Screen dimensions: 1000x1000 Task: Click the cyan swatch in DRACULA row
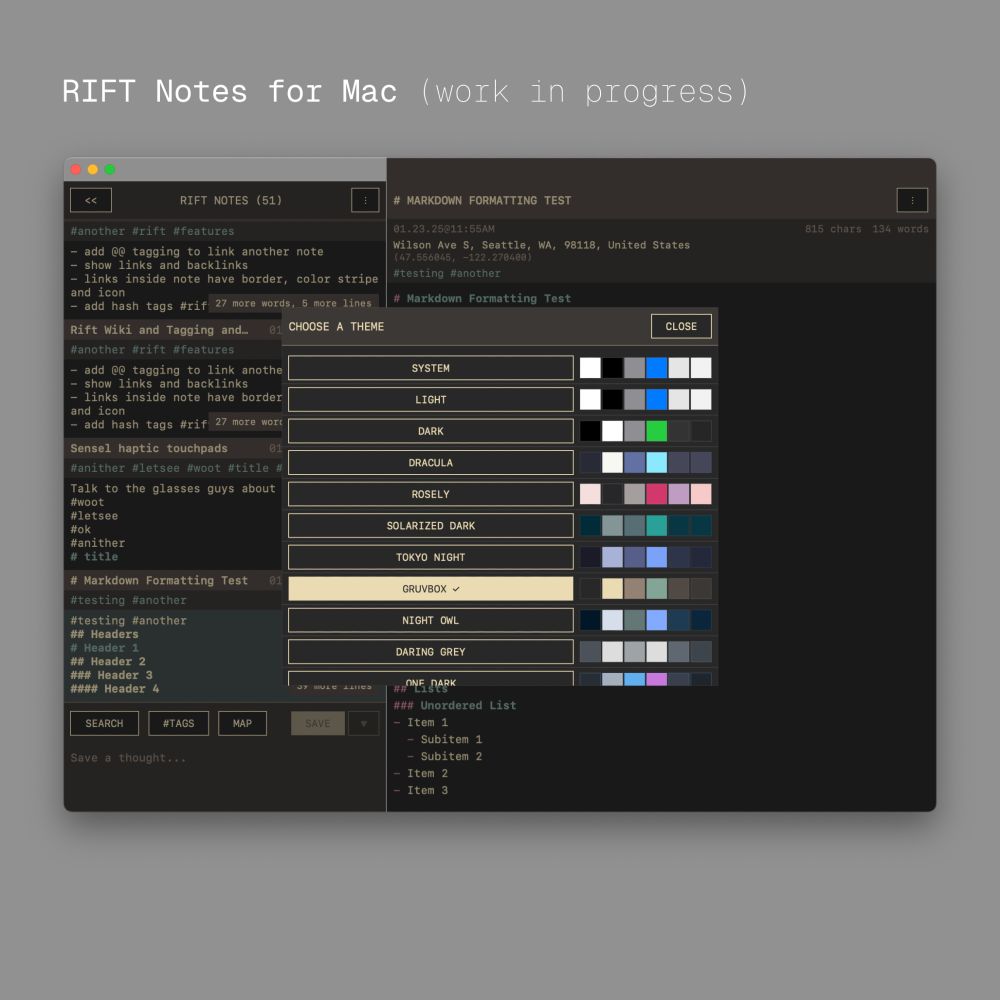pyautogui.click(x=656, y=462)
